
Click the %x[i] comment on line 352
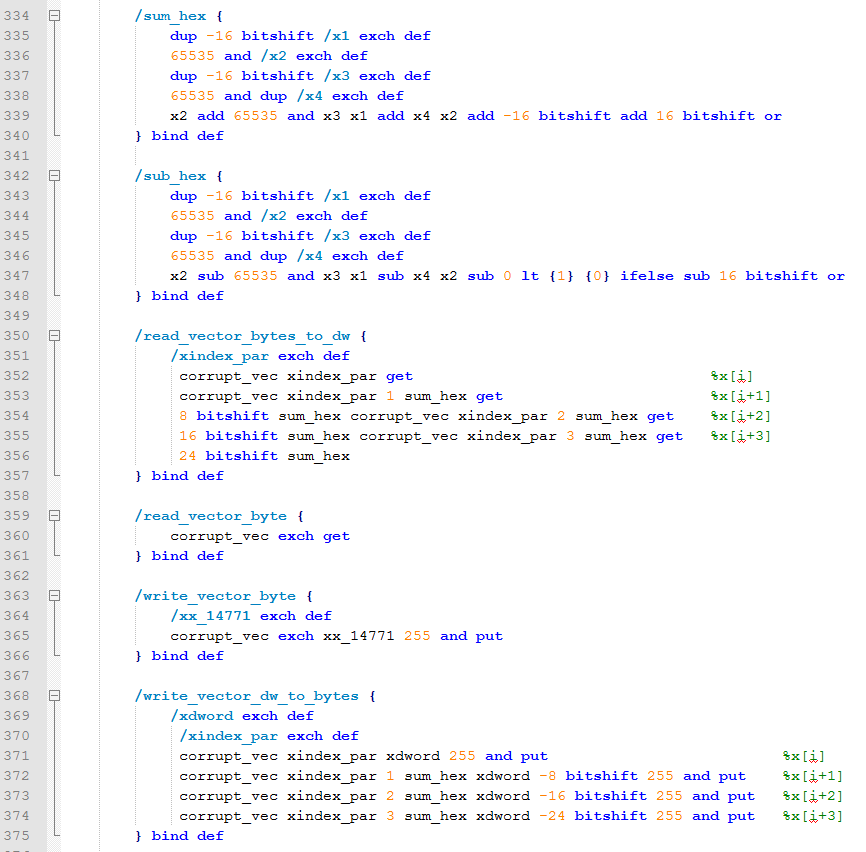732,376
